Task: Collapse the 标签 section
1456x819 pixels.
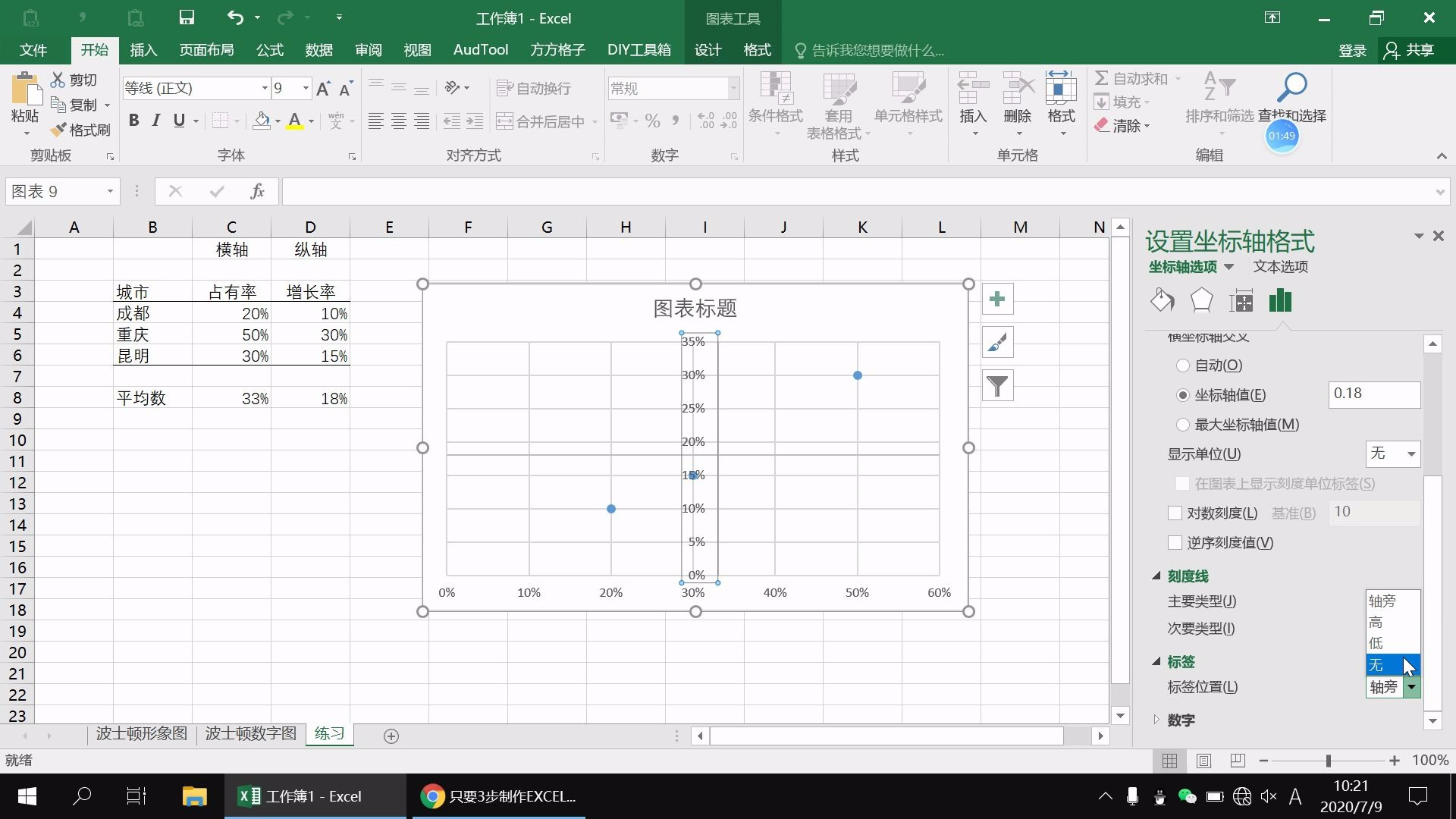Action: pos(1156,661)
